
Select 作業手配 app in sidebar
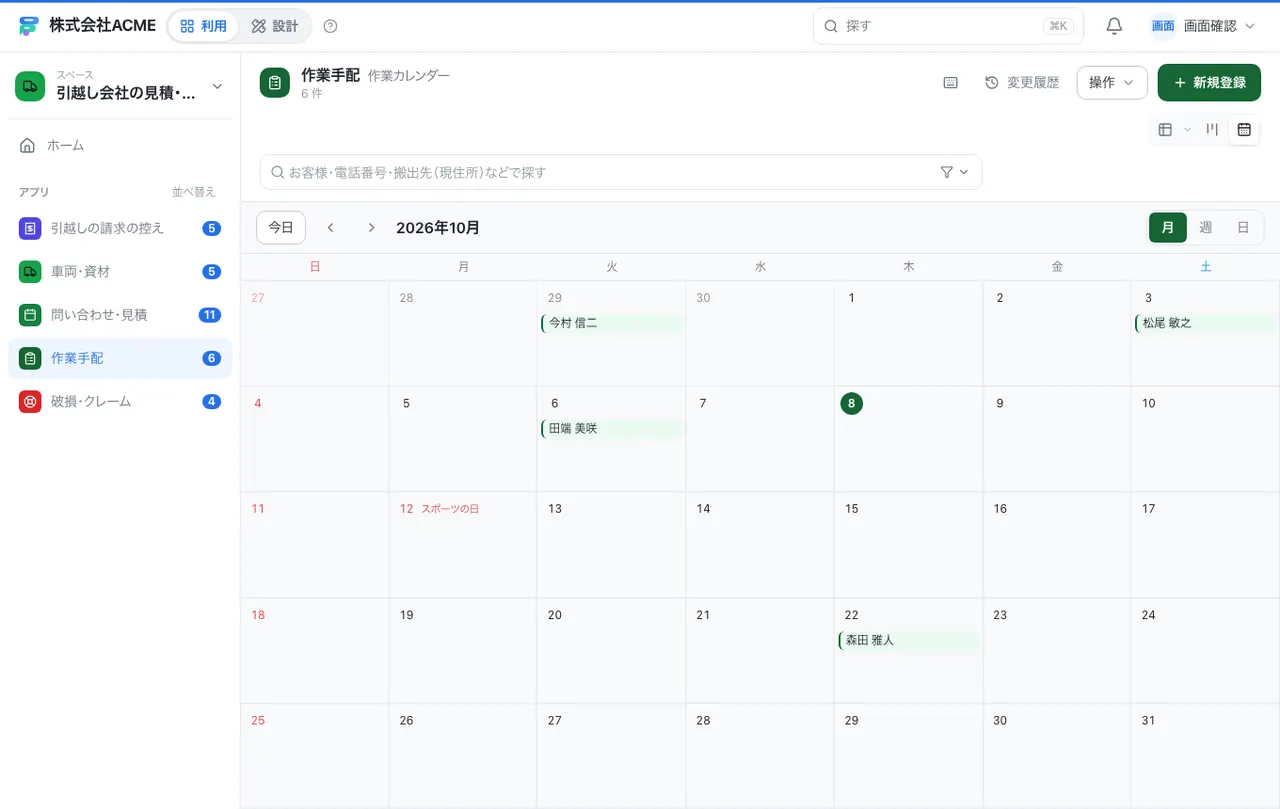click(x=120, y=358)
